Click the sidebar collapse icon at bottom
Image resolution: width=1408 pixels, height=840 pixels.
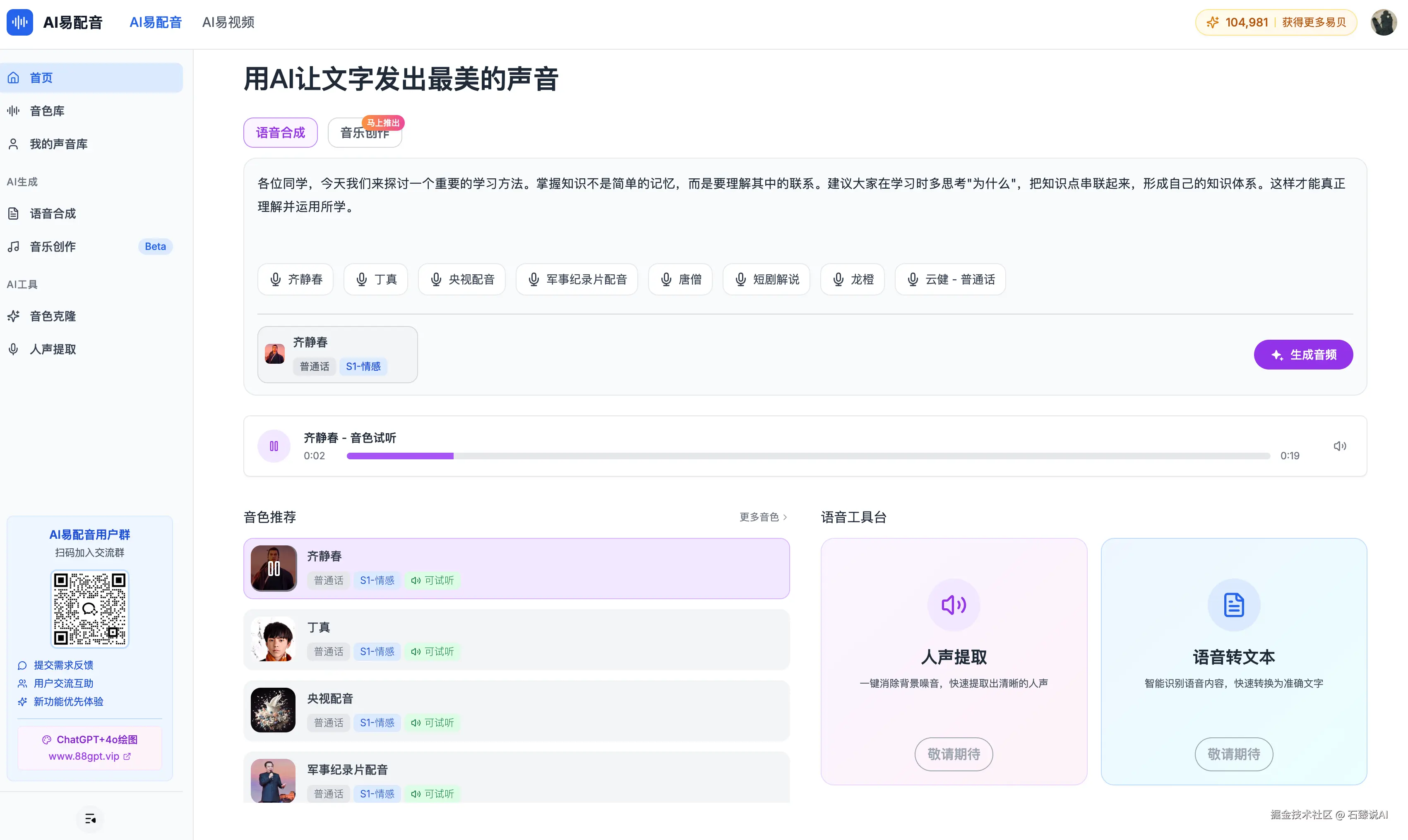click(90, 818)
